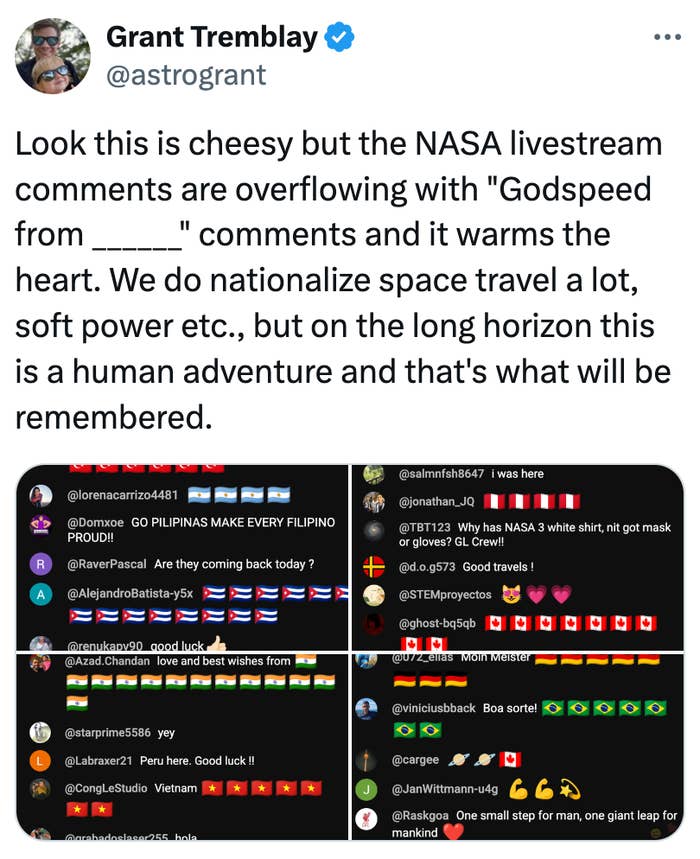Viewport: 700px width, 859px height.
Task: Open the bottom-left livestream comments image
Action: pyautogui.click(x=181, y=746)
